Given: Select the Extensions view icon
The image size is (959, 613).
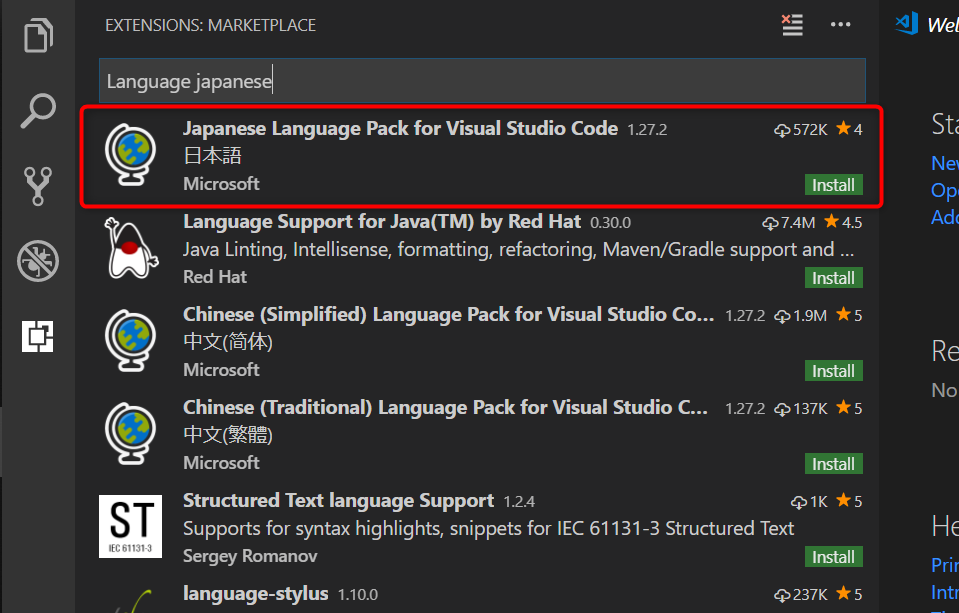Looking at the screenshot, I should (38, 336).
